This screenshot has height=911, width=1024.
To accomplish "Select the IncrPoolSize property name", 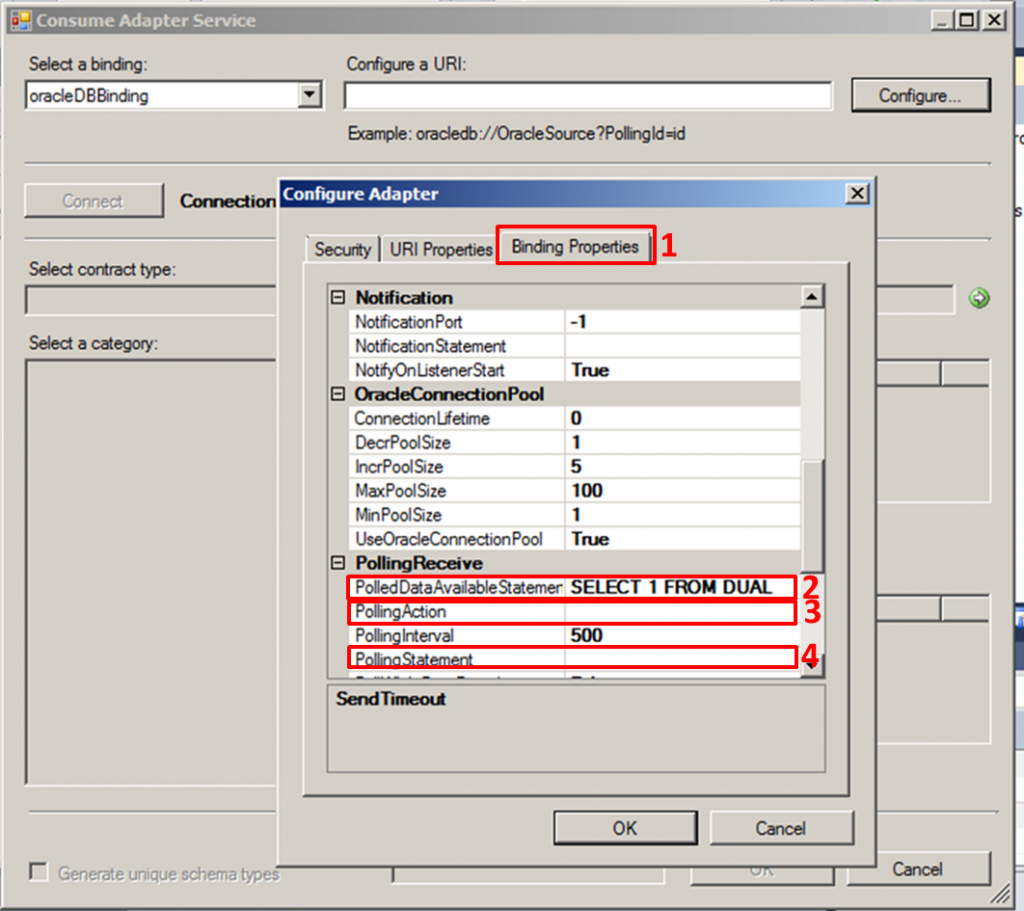I will [399, 467].
